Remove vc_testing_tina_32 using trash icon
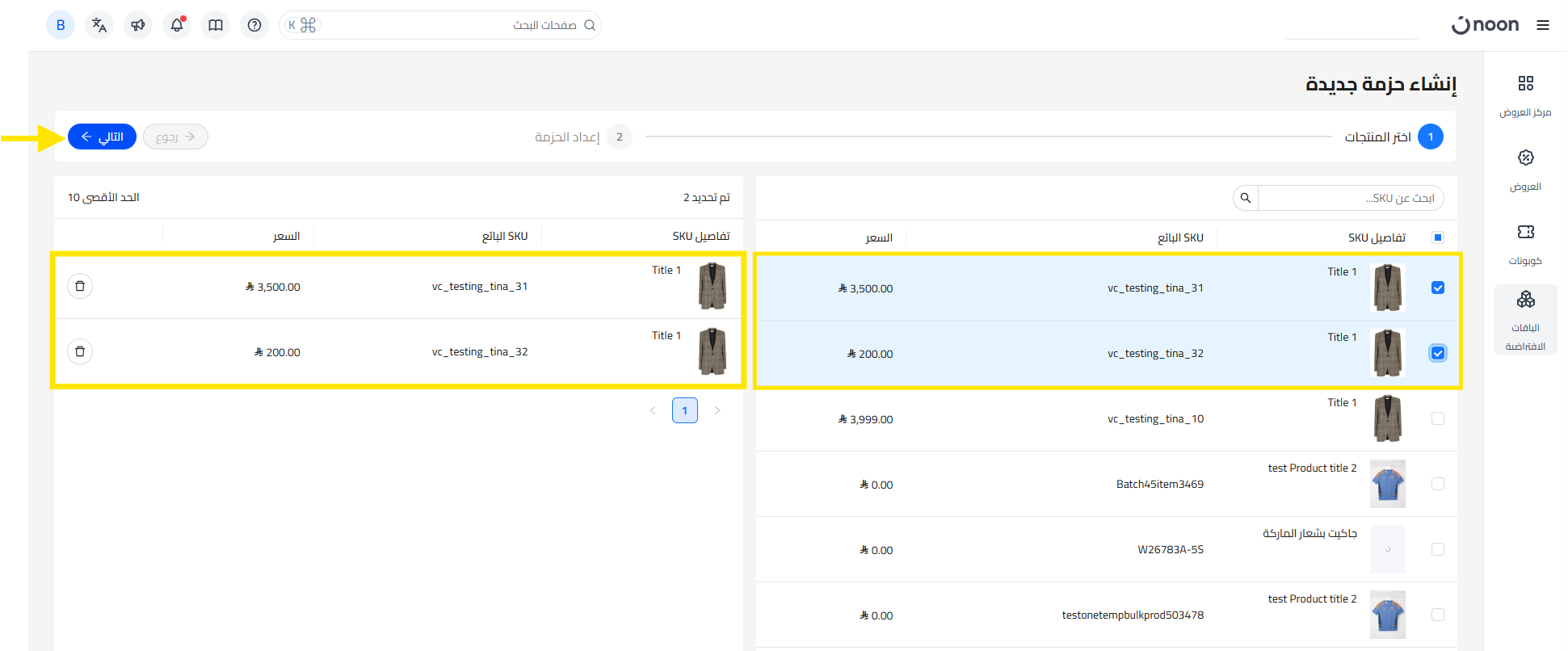This screenshot has height=651, width=1568. click(x=80, y=351)
